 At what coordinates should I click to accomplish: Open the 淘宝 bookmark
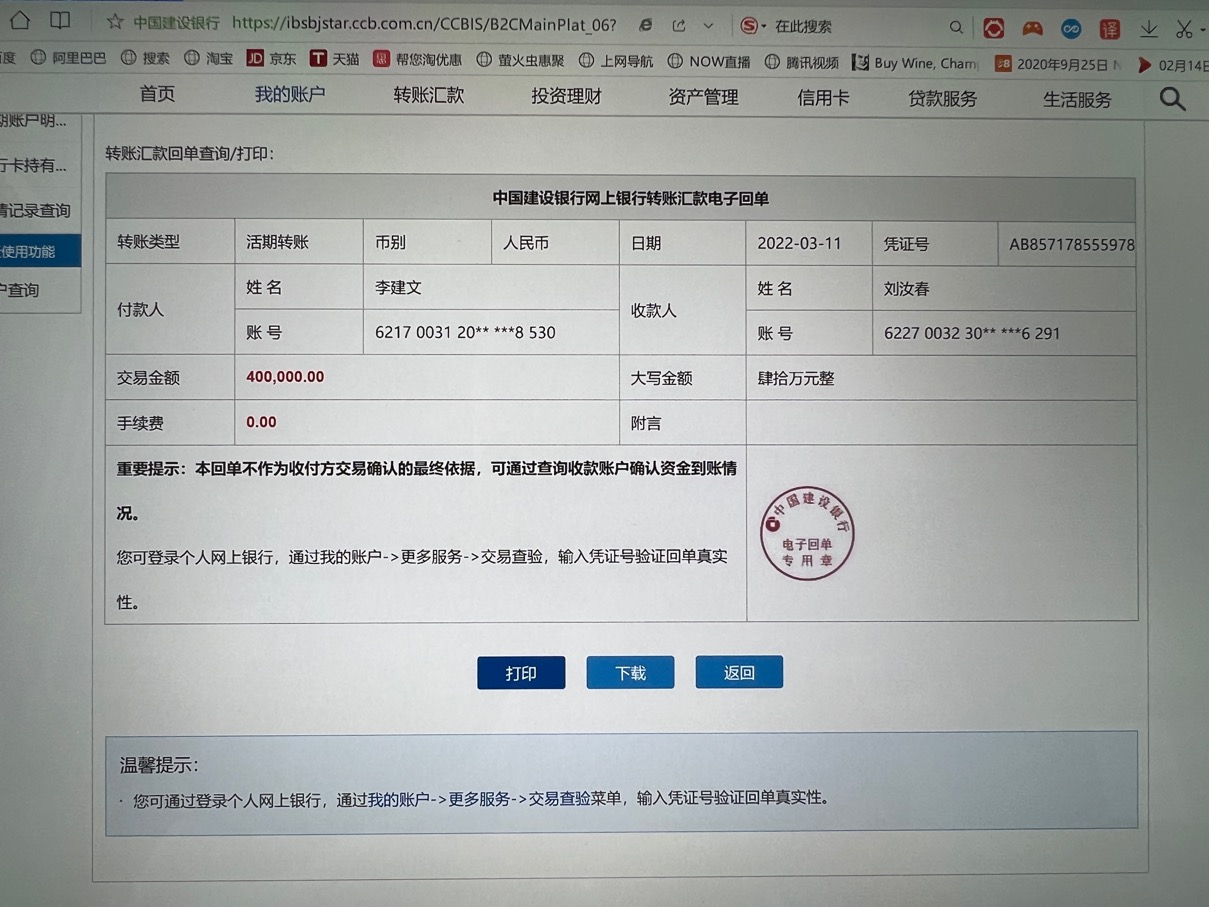tap(208, 59)
